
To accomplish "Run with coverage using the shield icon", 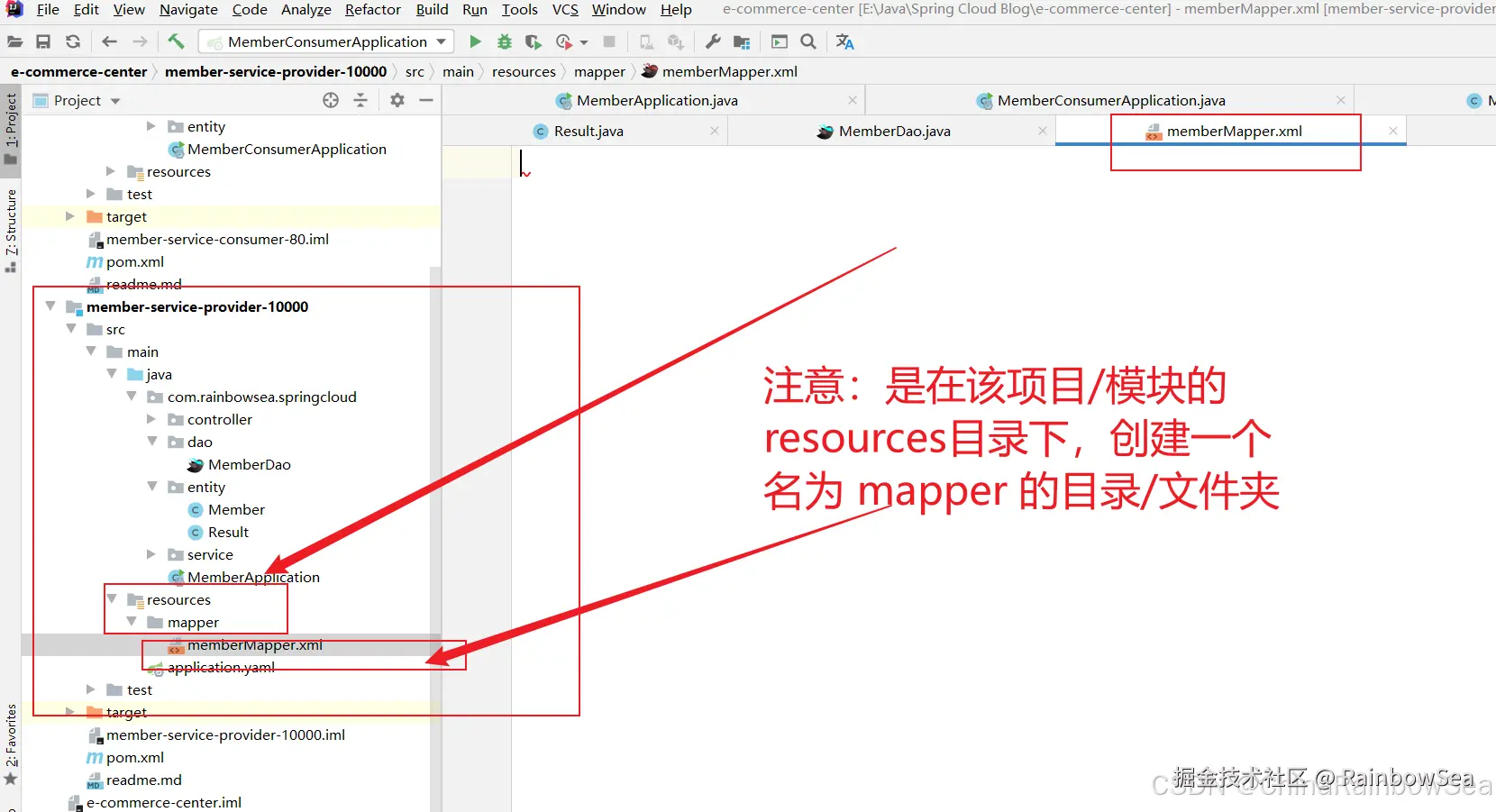I will point(534,41).
